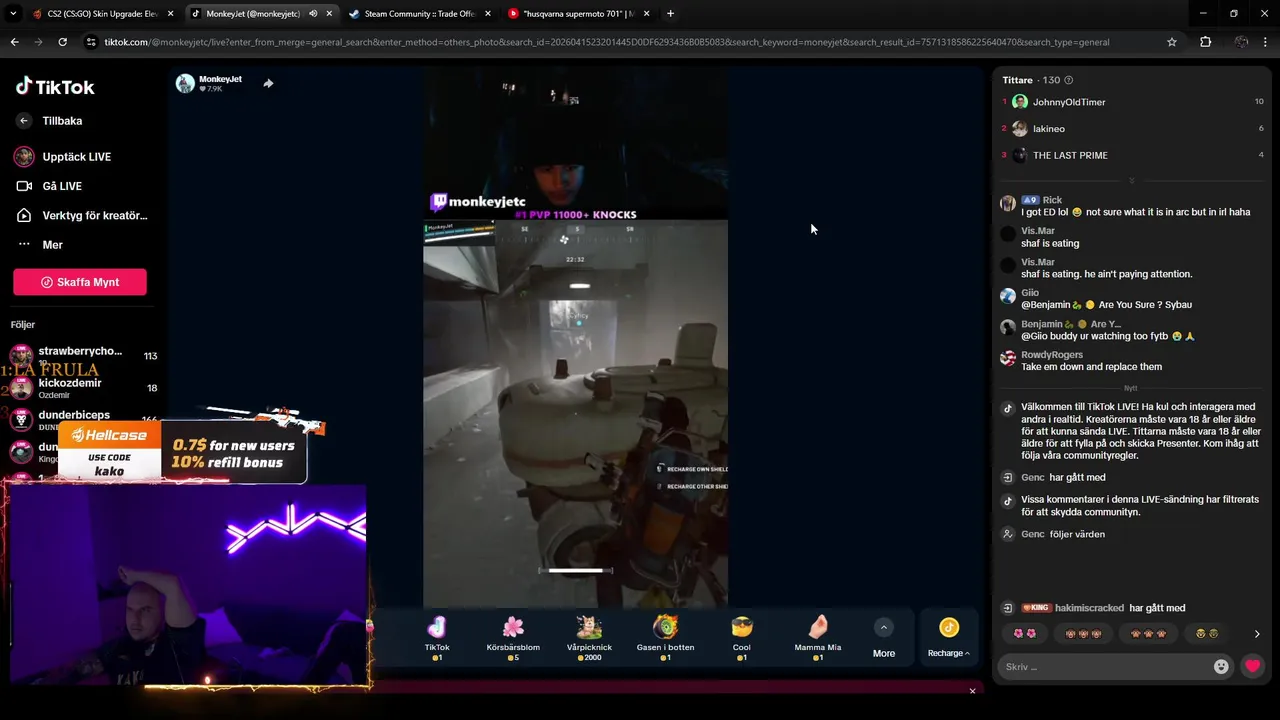The height and width of the screenshot is (720, 1280).
Task: Click the Skaffa Mynt button
Action: [80, 282]
